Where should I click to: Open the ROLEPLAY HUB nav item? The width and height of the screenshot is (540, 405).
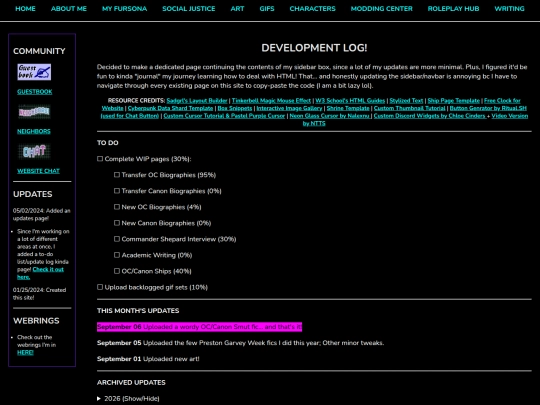pos(453,9)
